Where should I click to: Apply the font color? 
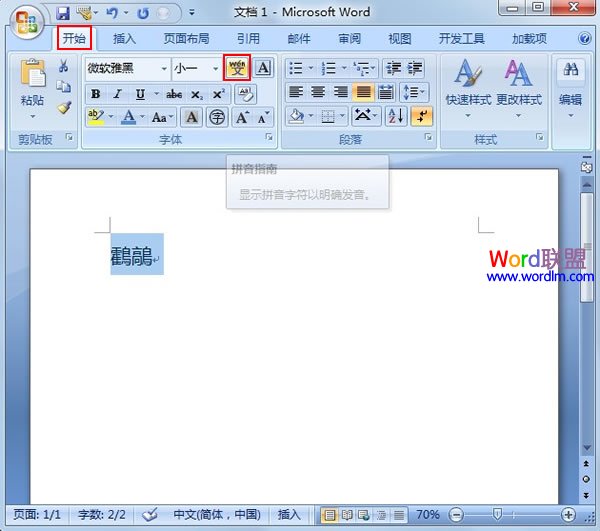pyautogui.click(x=129, y=117)
